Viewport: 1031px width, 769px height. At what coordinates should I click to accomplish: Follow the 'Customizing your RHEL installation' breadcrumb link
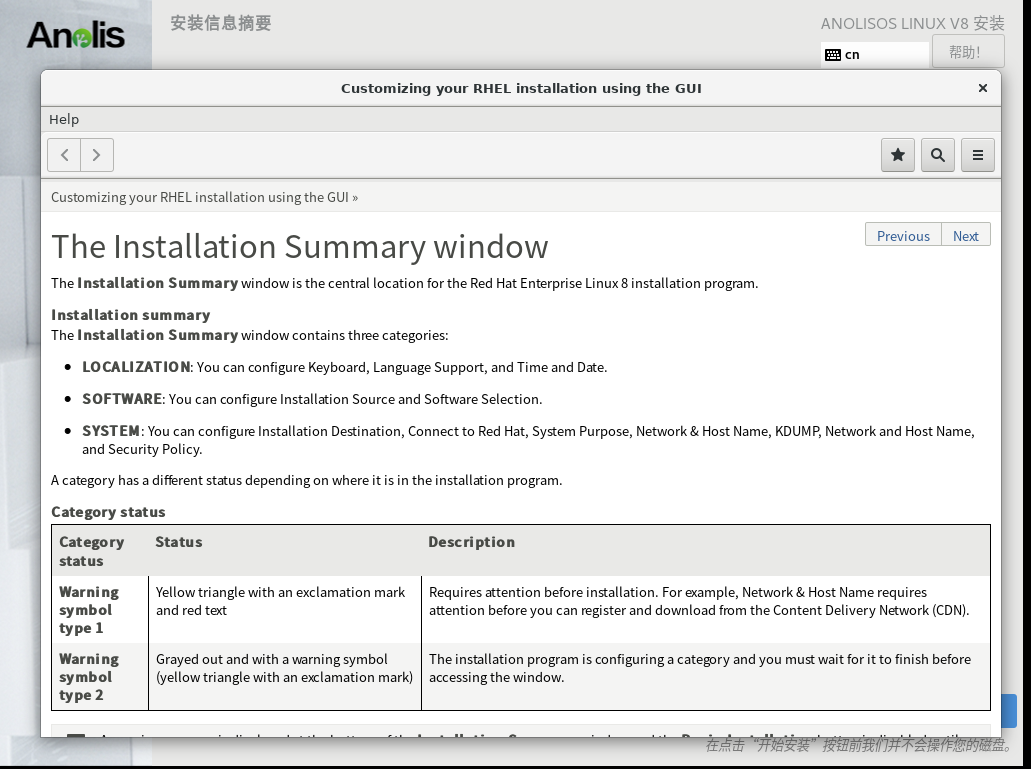(200, 197)
